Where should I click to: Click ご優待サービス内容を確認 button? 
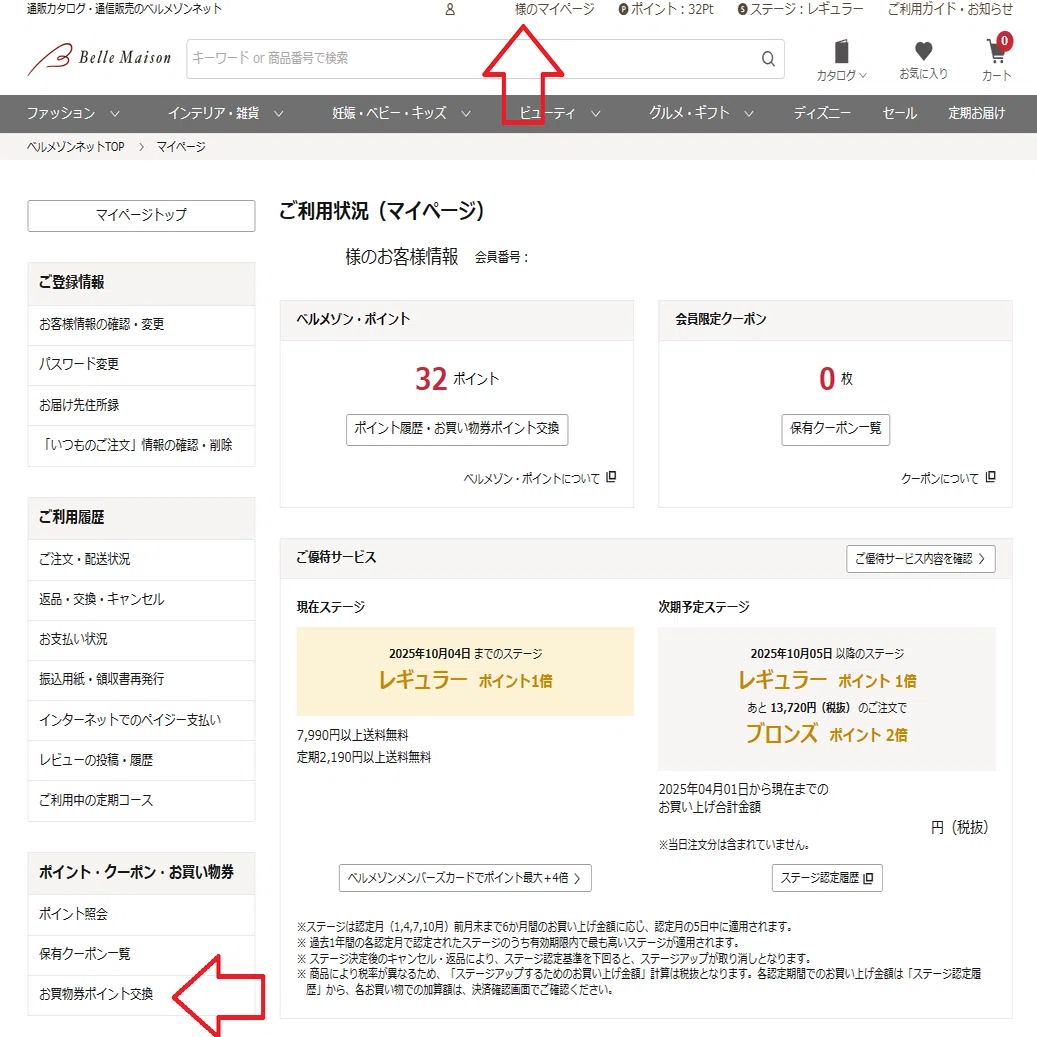tap(921, 559)
